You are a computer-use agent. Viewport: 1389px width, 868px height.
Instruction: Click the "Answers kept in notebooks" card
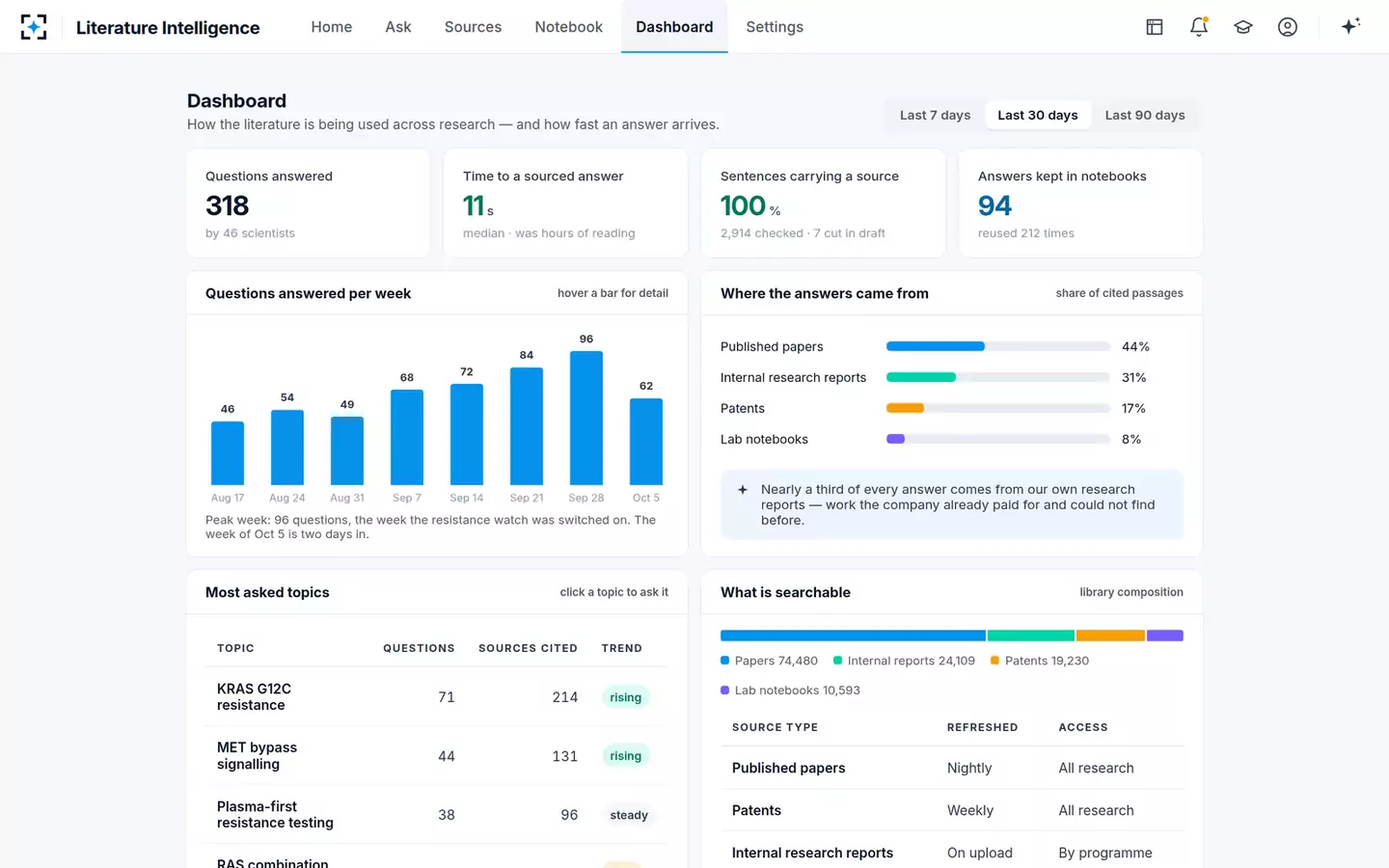click(1080, 203)
